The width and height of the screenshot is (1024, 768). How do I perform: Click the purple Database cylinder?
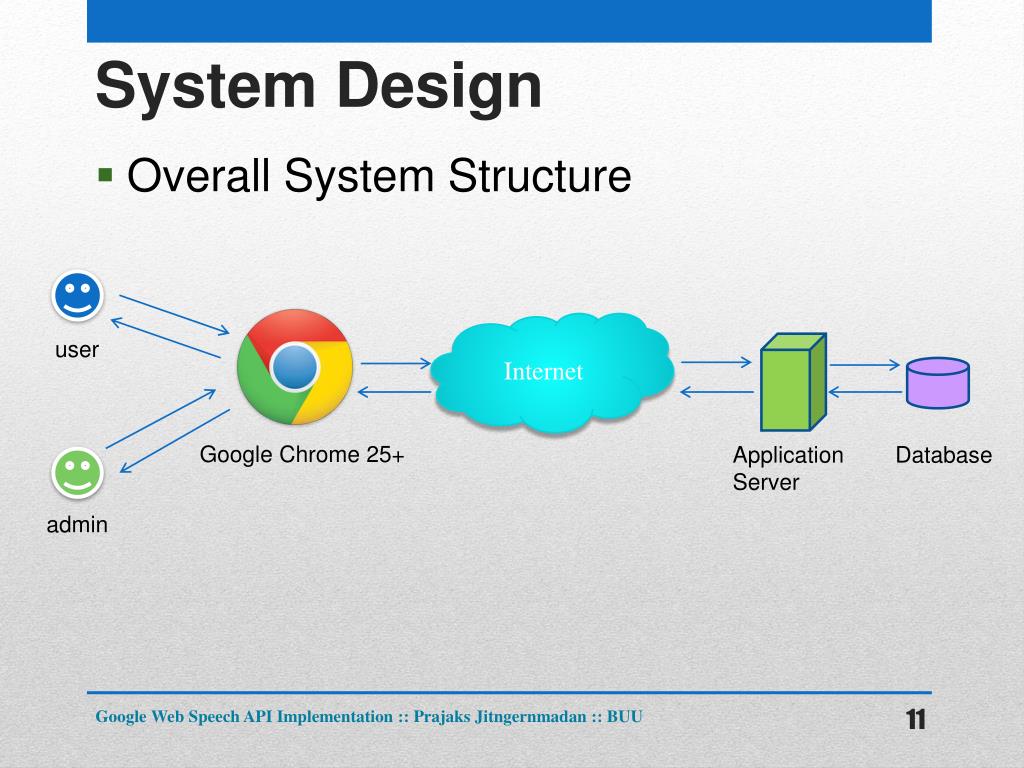click(938, 383)
